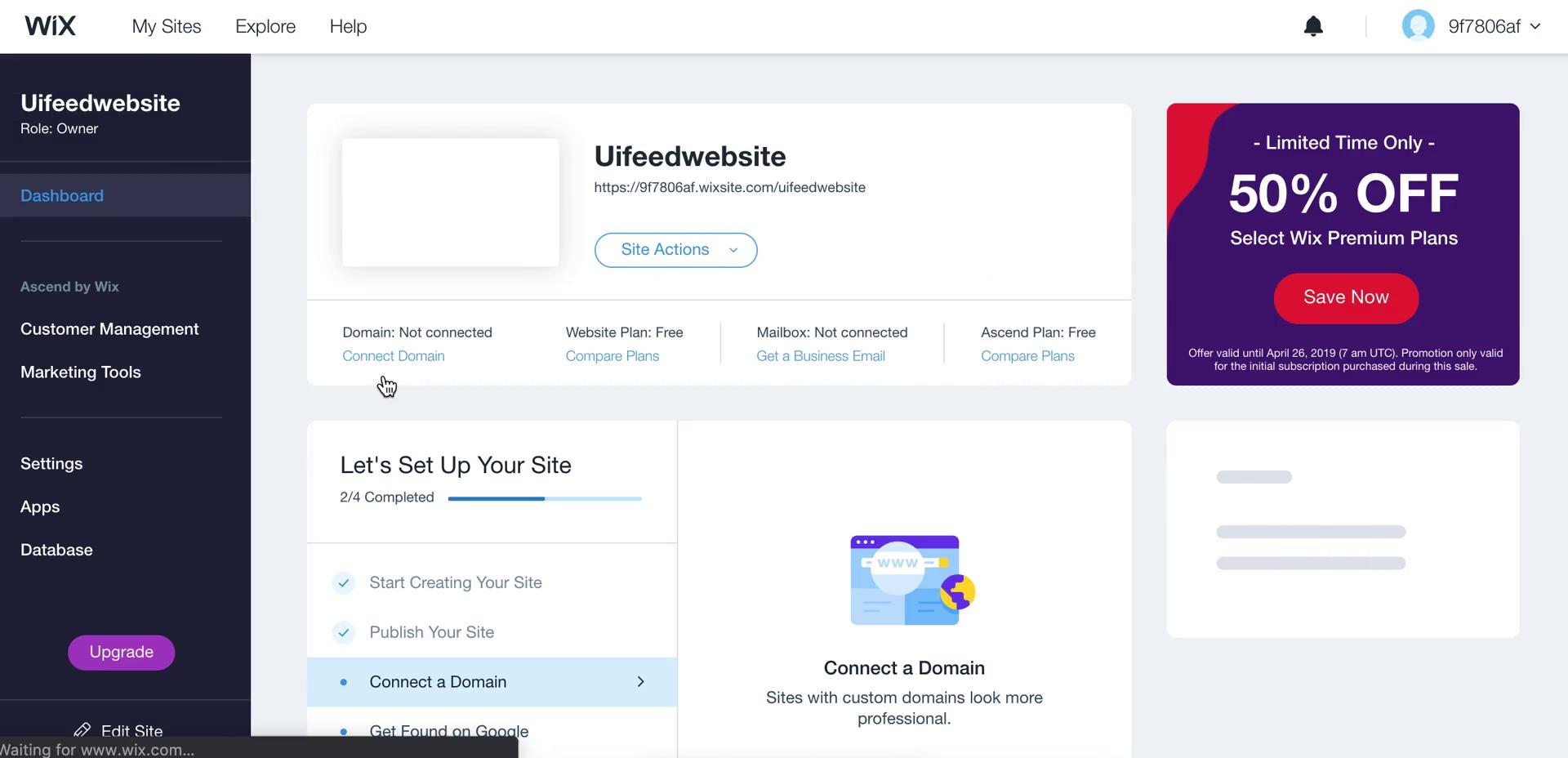The width and height of the screenshot is (1568, 758).
Task: Open Apps in the sidebar
Action: (x=40, y=507)
